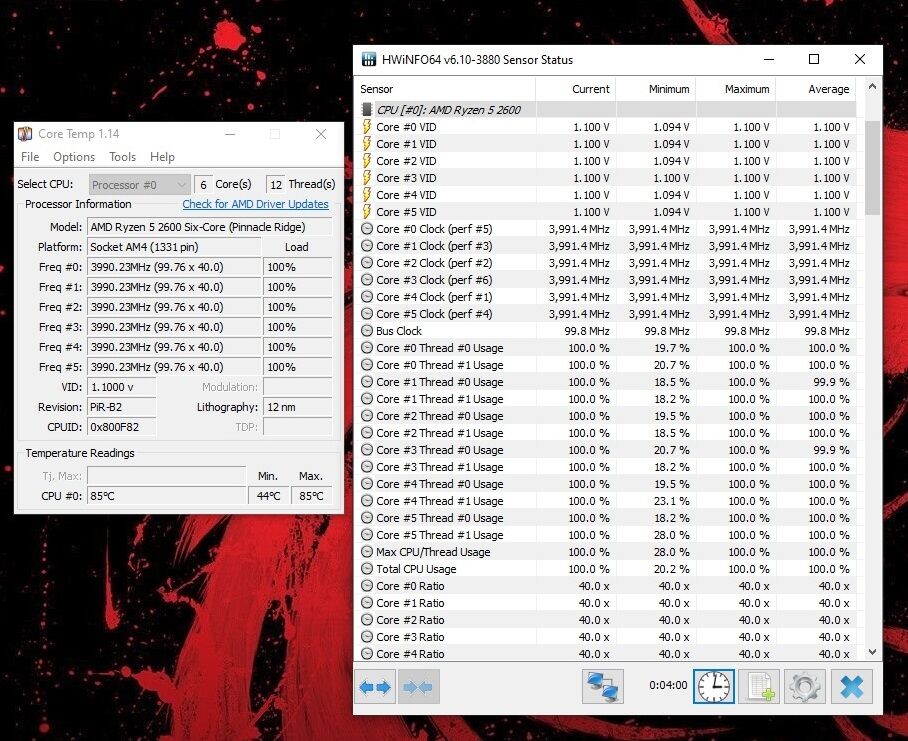This screenshot has width=908, height=741.
Task: Click the elapsed time 0:04:00 readout
Action: coord(668,685)
